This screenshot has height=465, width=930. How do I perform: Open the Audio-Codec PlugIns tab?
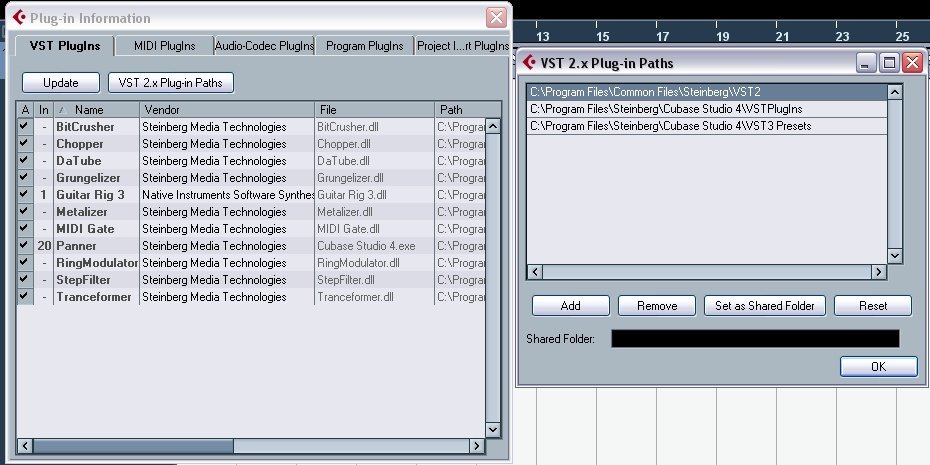264,46
